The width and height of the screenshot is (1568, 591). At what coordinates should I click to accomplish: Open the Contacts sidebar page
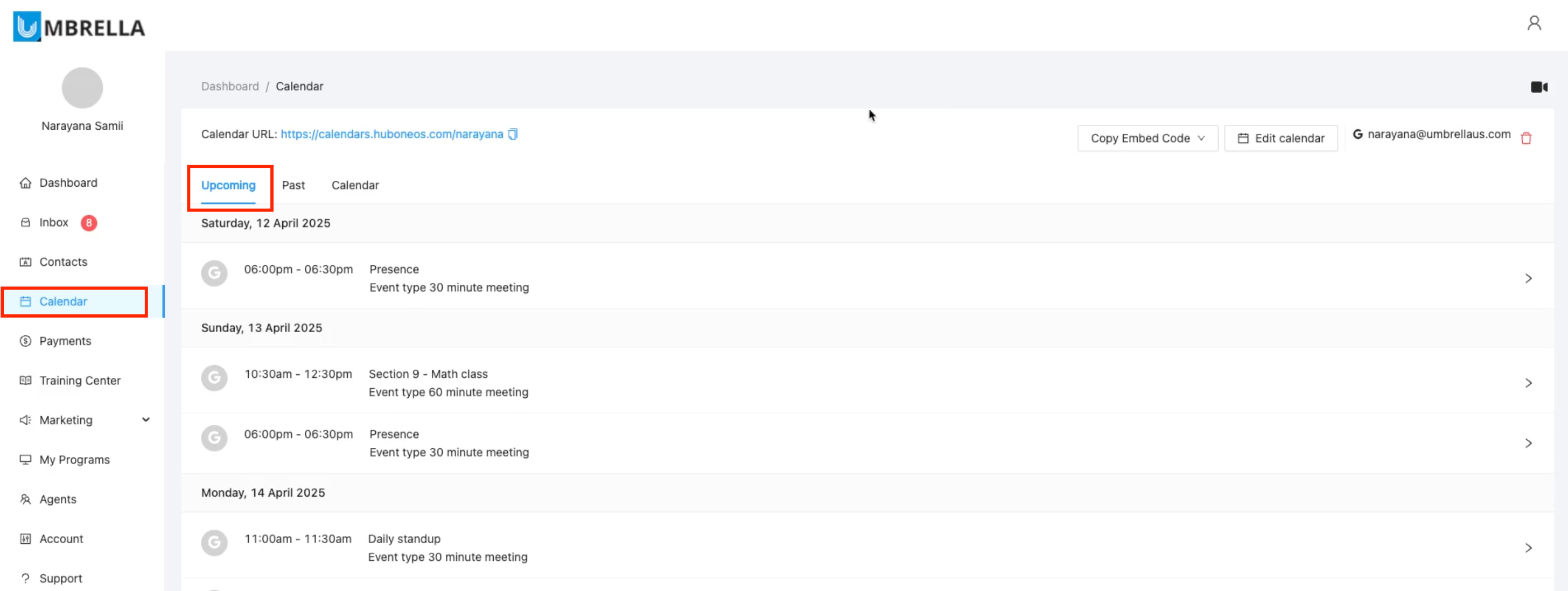click(62, 262)
